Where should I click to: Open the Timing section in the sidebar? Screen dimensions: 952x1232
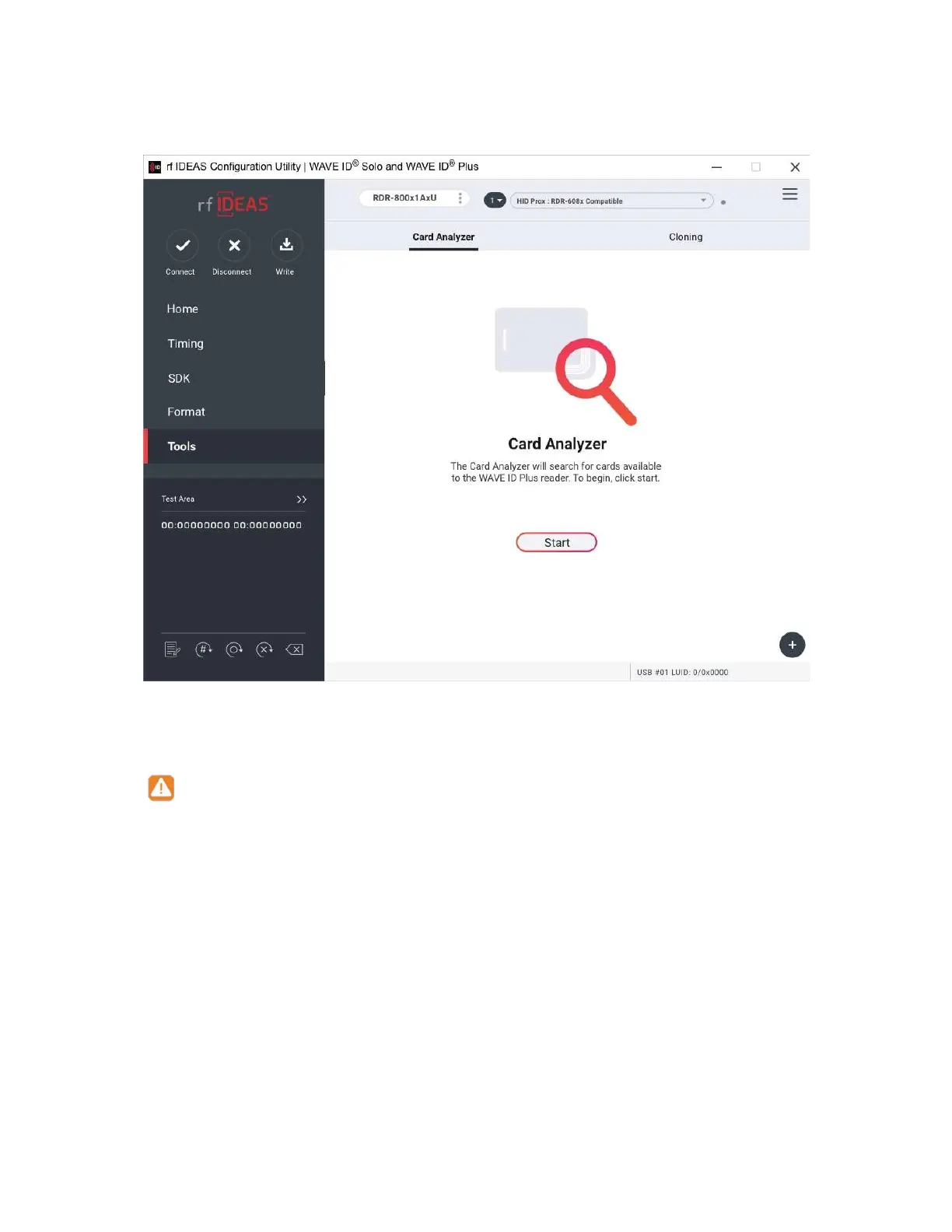185,344
